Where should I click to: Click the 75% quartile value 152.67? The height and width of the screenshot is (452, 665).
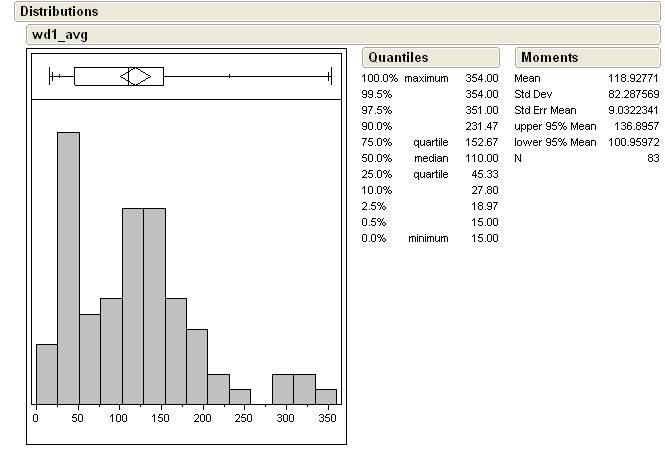(x=481, y=142)
